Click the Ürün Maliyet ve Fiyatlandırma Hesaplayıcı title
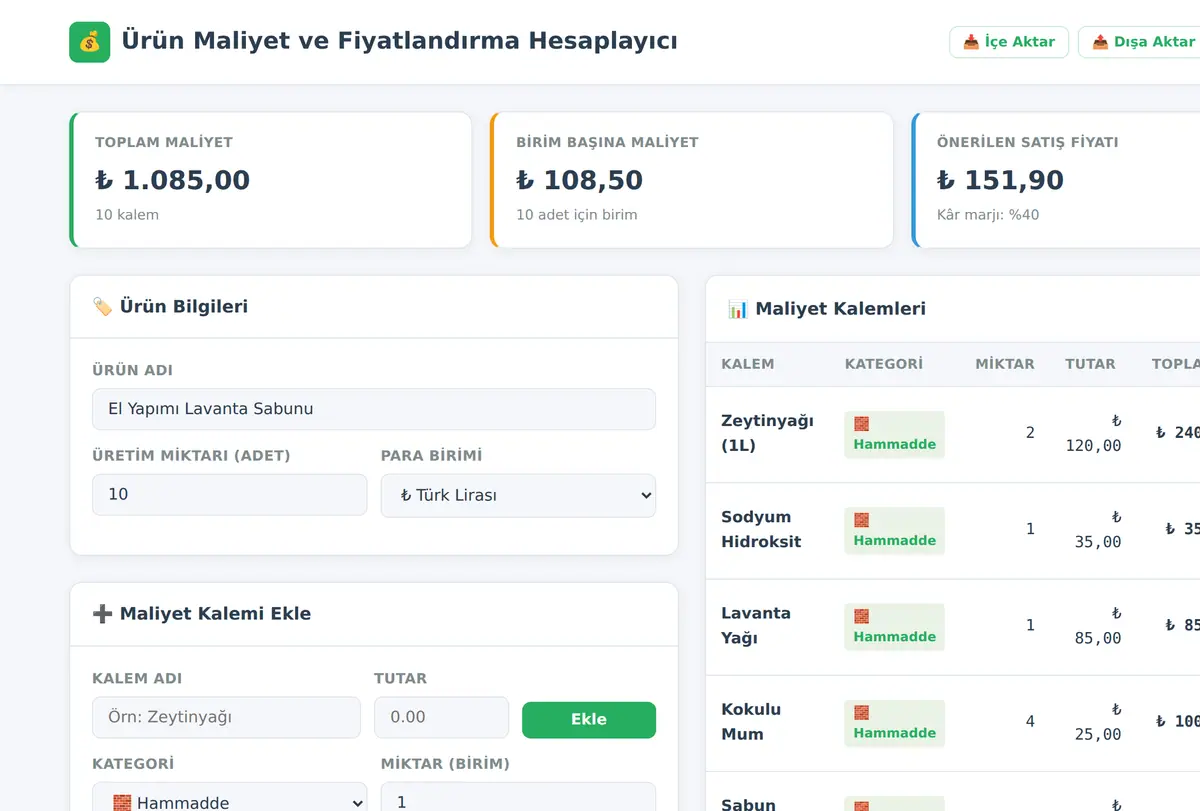1200x811 pixels. tap(399, 41)
